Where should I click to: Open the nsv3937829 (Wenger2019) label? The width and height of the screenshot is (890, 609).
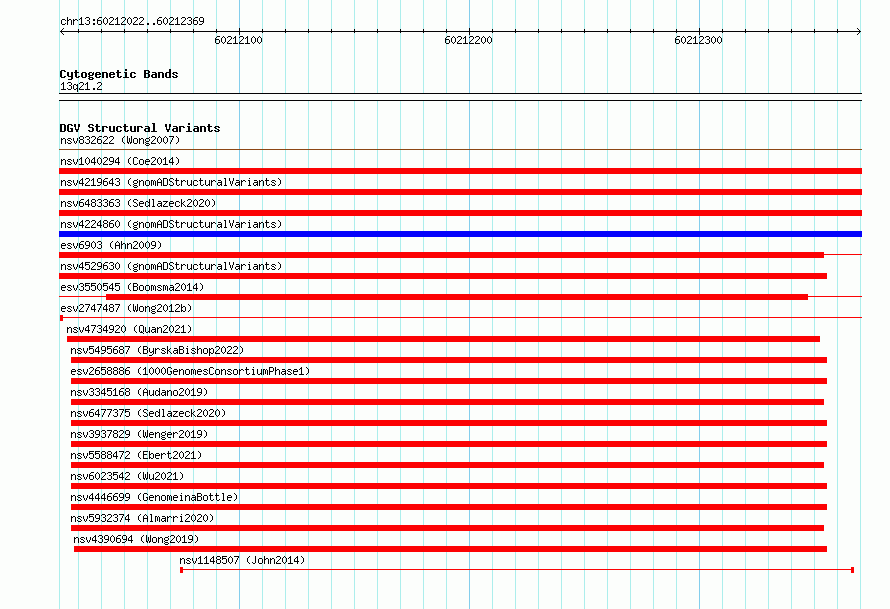139,434
